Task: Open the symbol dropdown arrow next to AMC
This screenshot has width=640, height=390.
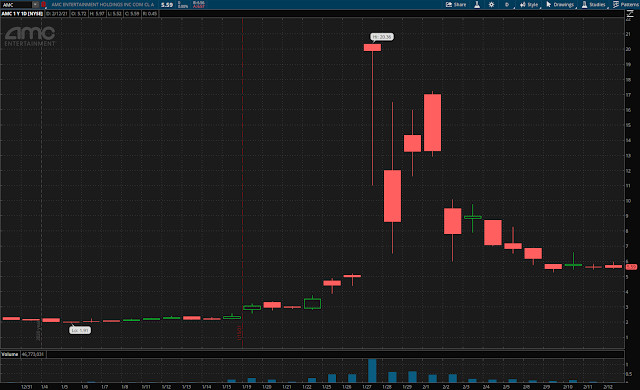Action: tap(36, 4)
